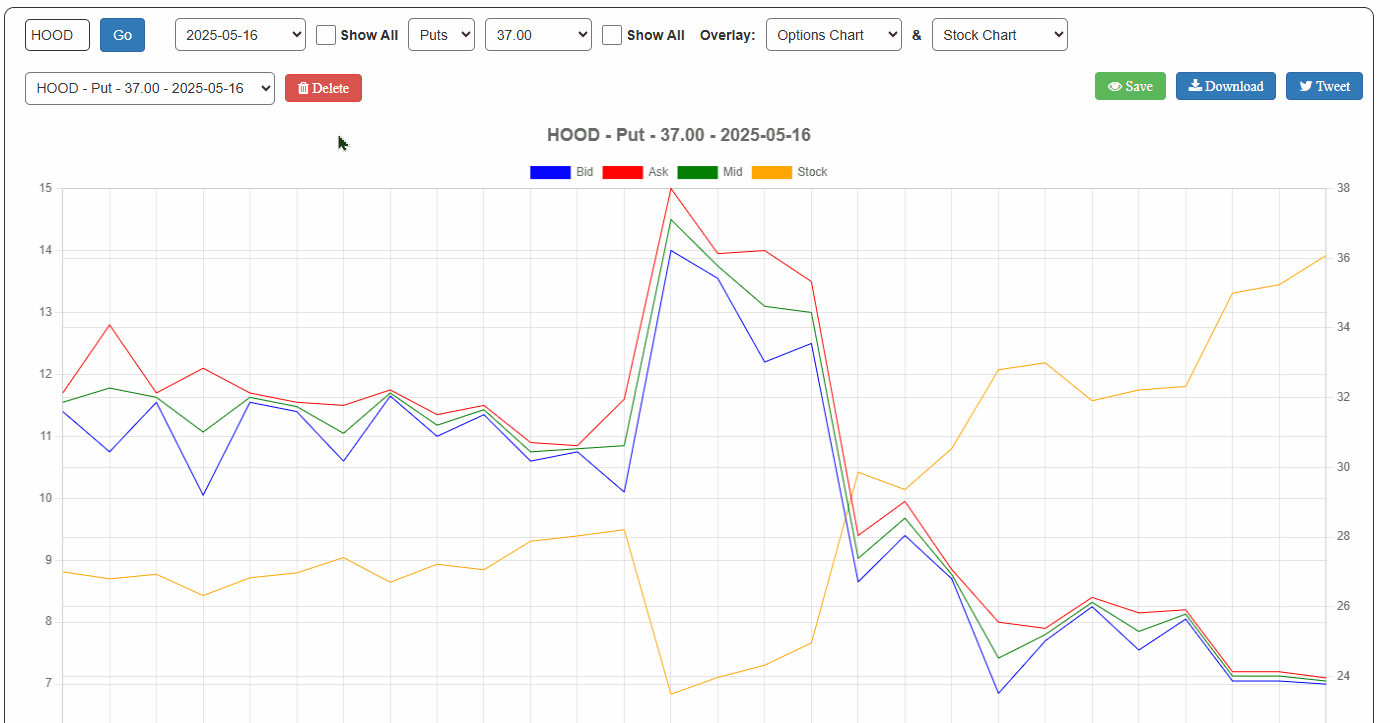Click the Twitter bird icon
Image resolution: width=1390 pixels, height=723 pixels.
[x=1305, y=87]
